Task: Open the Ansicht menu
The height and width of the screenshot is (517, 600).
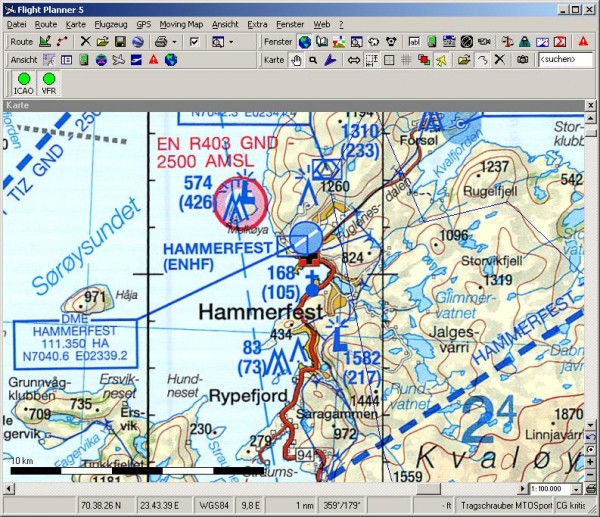Action: click(225, 24)
